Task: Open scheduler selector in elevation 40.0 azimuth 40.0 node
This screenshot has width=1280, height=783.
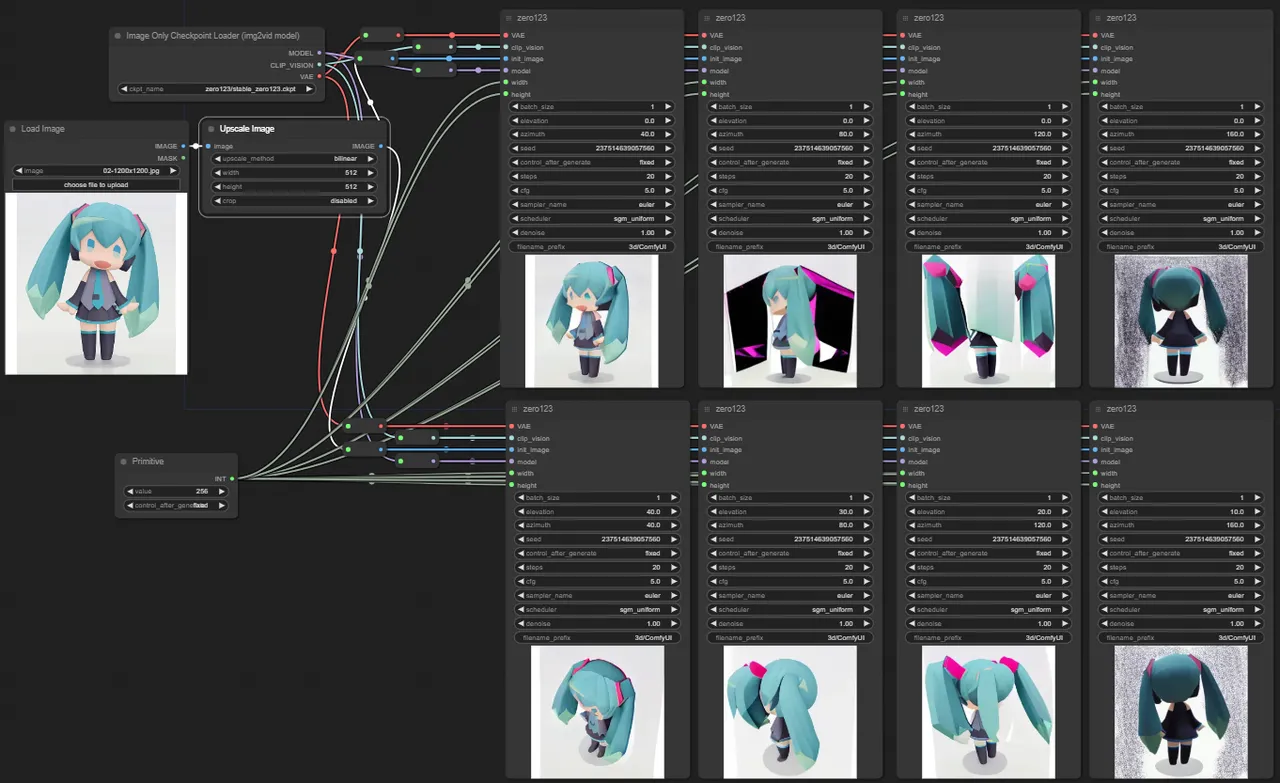Action: pos(598,610)
